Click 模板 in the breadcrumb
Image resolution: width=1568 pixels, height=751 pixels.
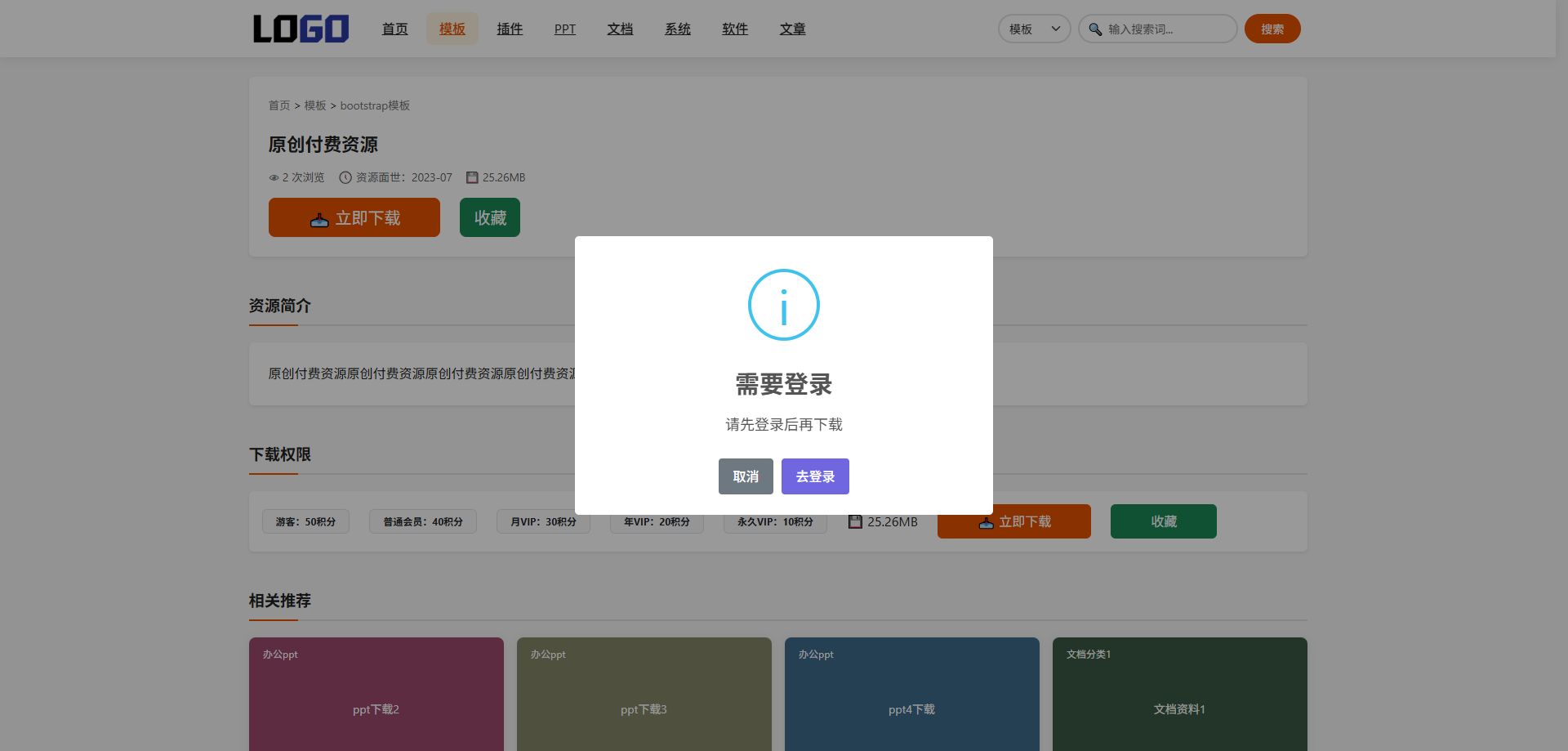315,105
